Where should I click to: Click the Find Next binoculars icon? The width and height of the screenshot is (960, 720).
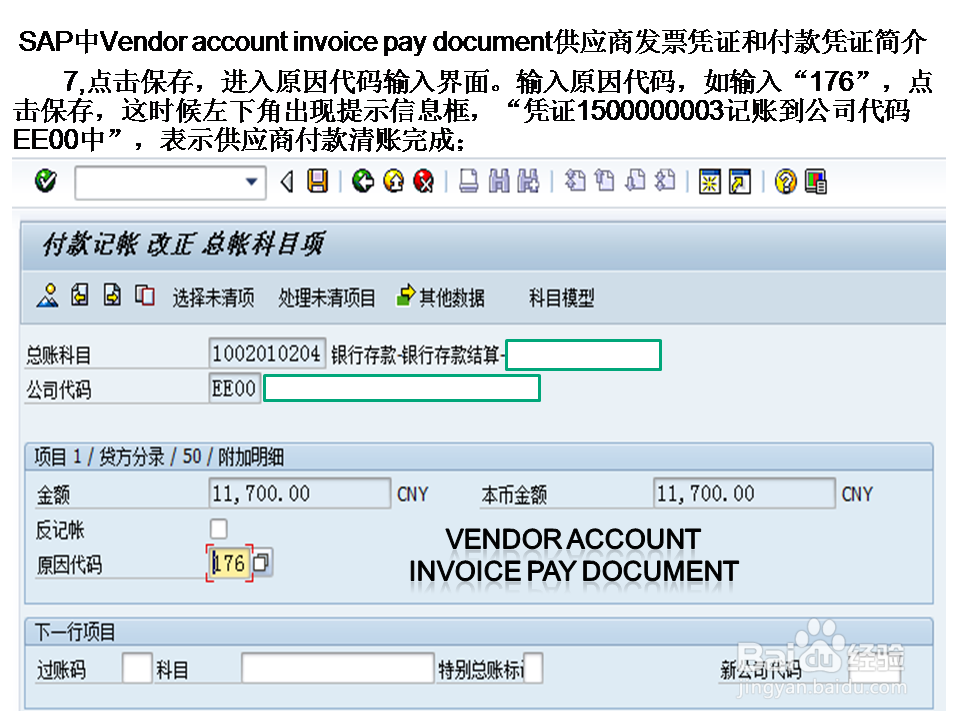click(x=528, y=182)
